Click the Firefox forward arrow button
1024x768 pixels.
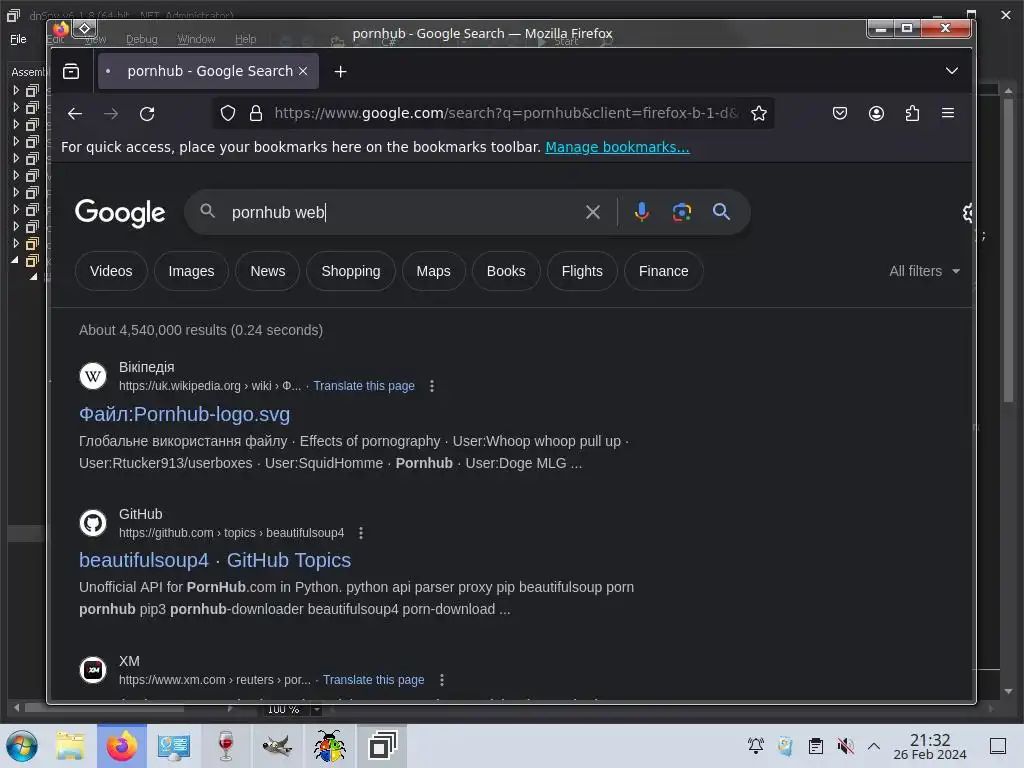click(111, 114)
